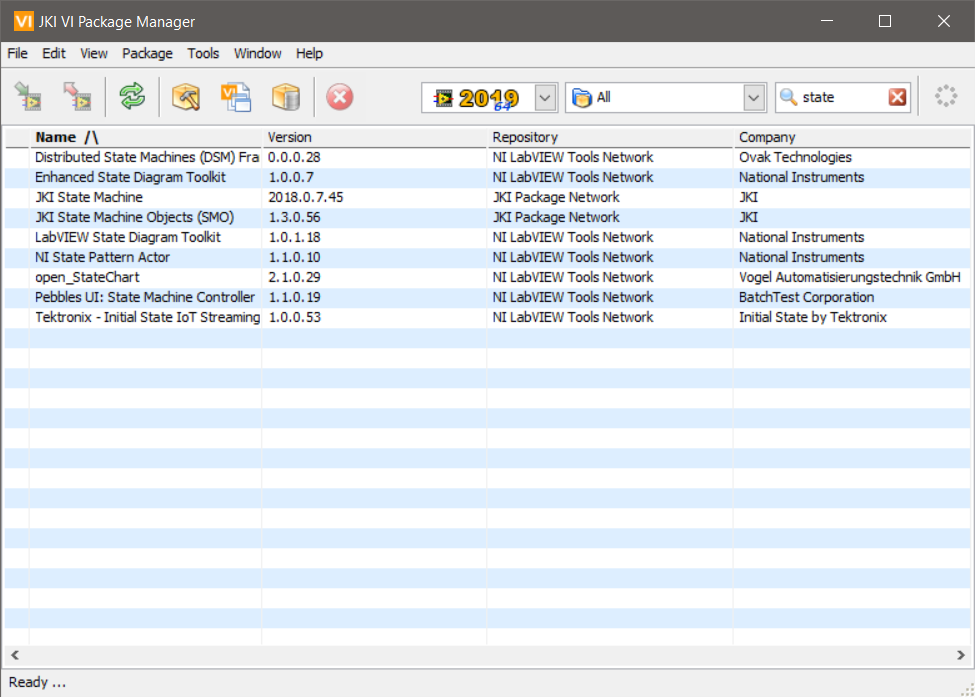Image resolution: width=975 pixels, height=697 pixels.
Task: Open the Tools menu
Action: (203, 53)
